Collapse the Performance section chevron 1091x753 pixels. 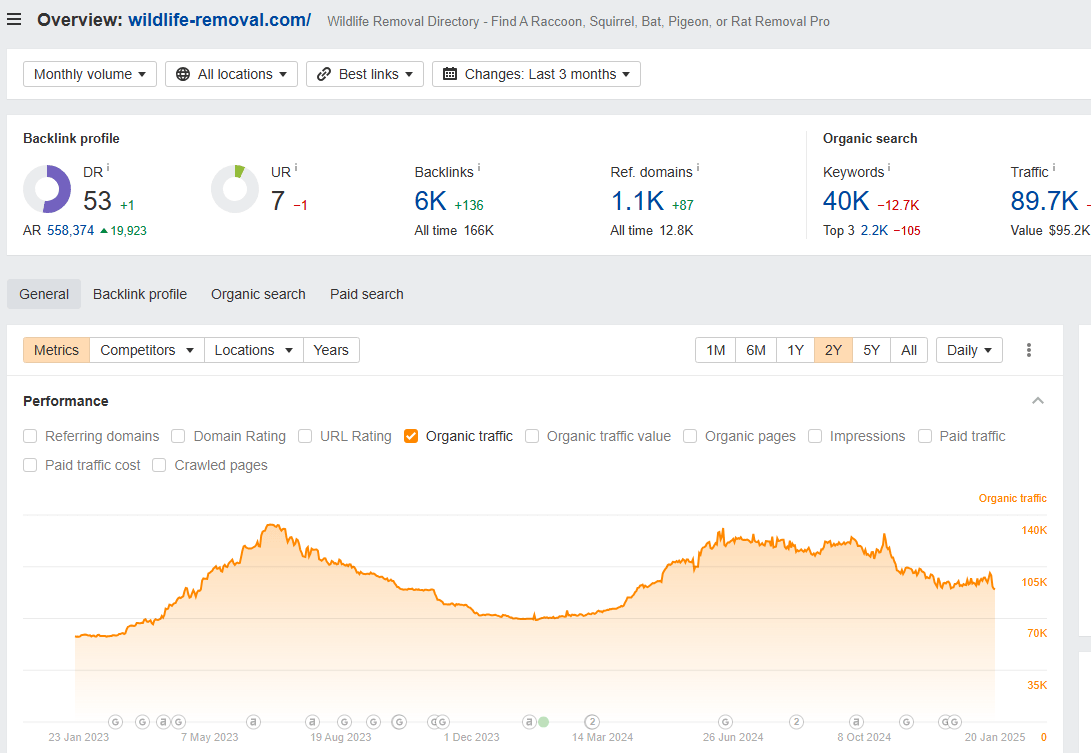coord(1037,401)
